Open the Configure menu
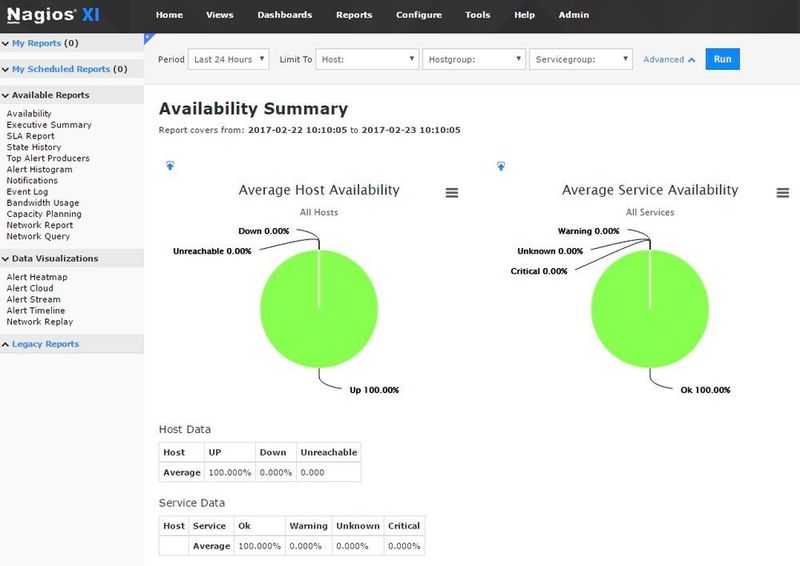Screen dimensions: 800x566 (419, 15)
